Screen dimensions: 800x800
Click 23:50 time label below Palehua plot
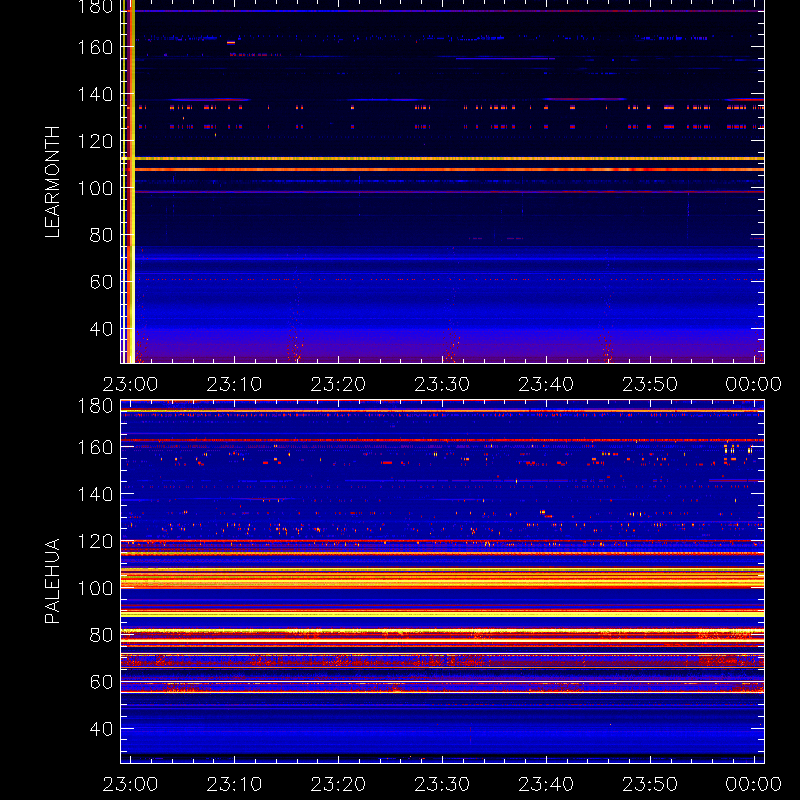(x=650, y=784)
